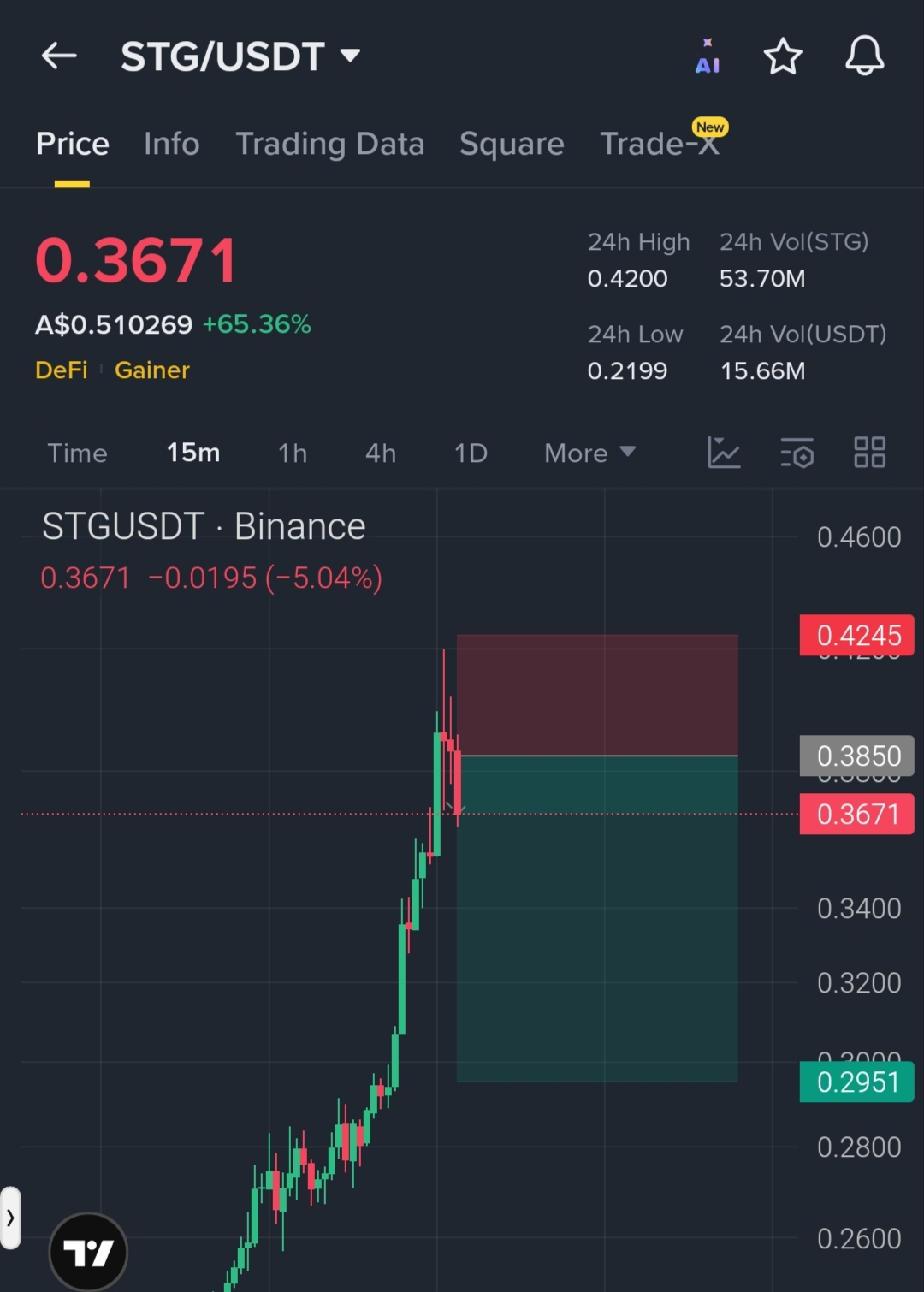Image resolution: width=924 pixels, height=1292 pixels.
Task: Tap the DeFi category tag
Action: point(62,370)
